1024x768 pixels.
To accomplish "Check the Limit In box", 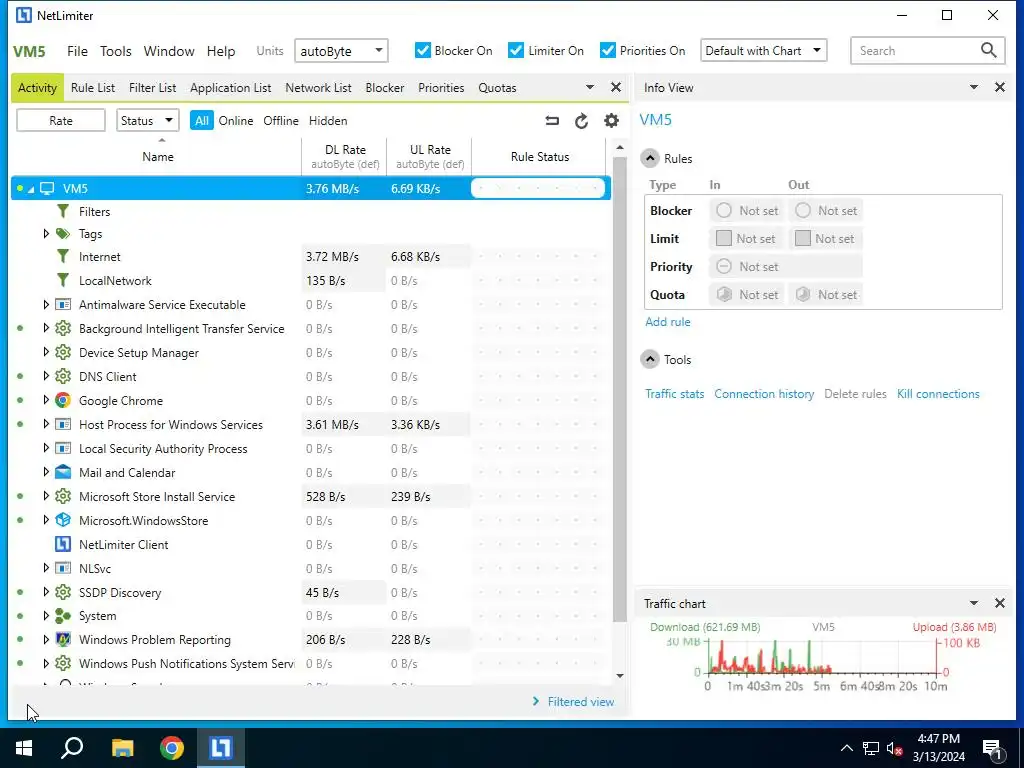I will tap(724, 238).
